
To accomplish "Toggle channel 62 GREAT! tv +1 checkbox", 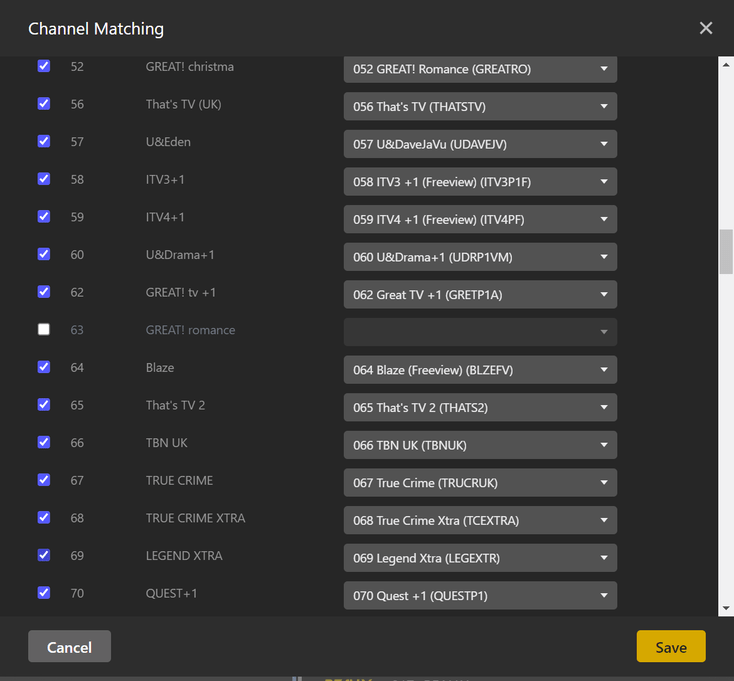I will (x=44, y=292).
